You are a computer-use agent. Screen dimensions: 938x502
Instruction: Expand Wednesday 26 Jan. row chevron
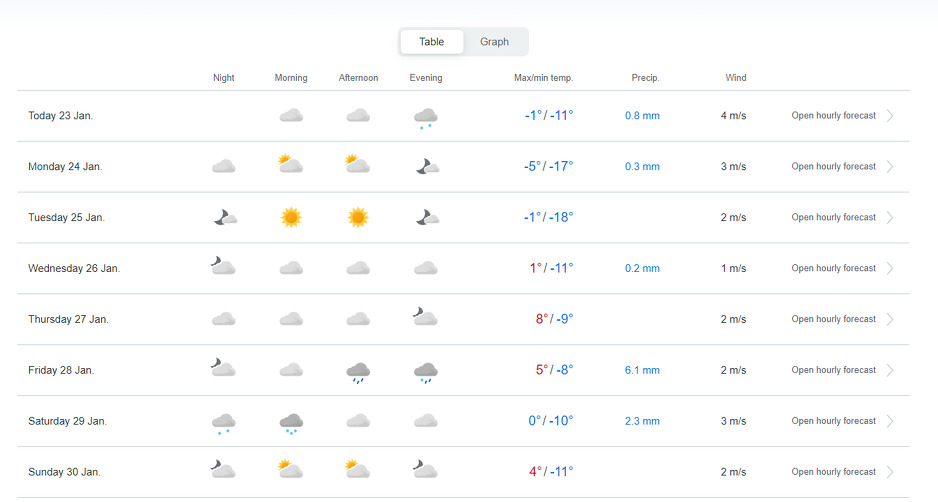tap(890, 268)
